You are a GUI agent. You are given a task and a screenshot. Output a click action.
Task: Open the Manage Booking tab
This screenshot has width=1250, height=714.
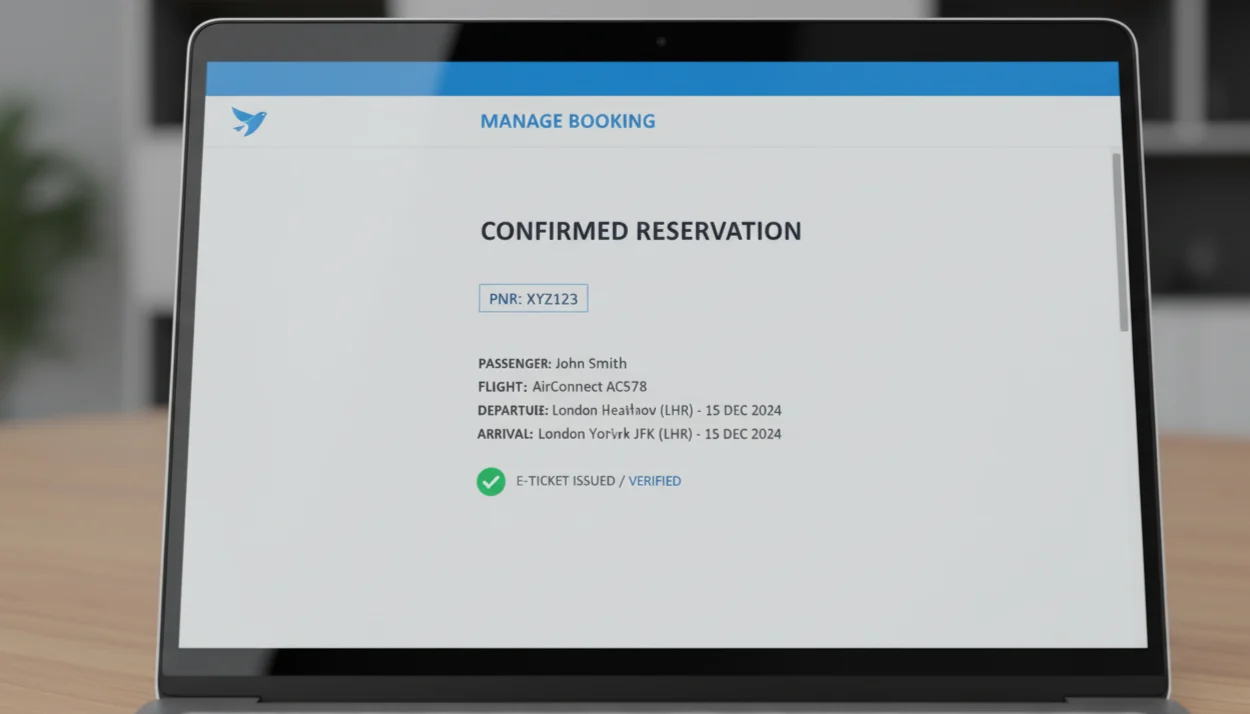[567, 121]
